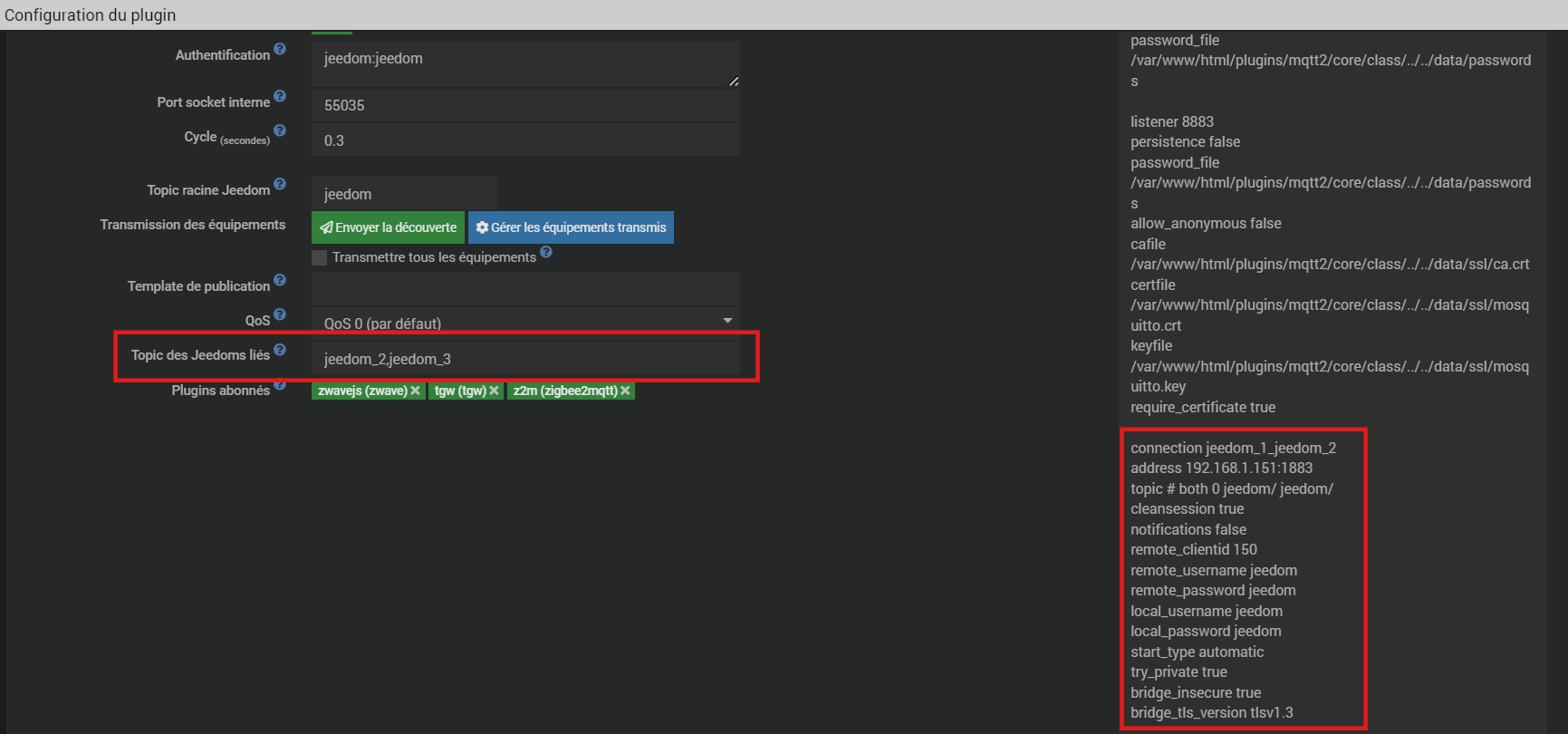Image resolution: width=1568 pixels, height=734 pixels.
Task: Click help icon next to QoS label
Action: 280,314
